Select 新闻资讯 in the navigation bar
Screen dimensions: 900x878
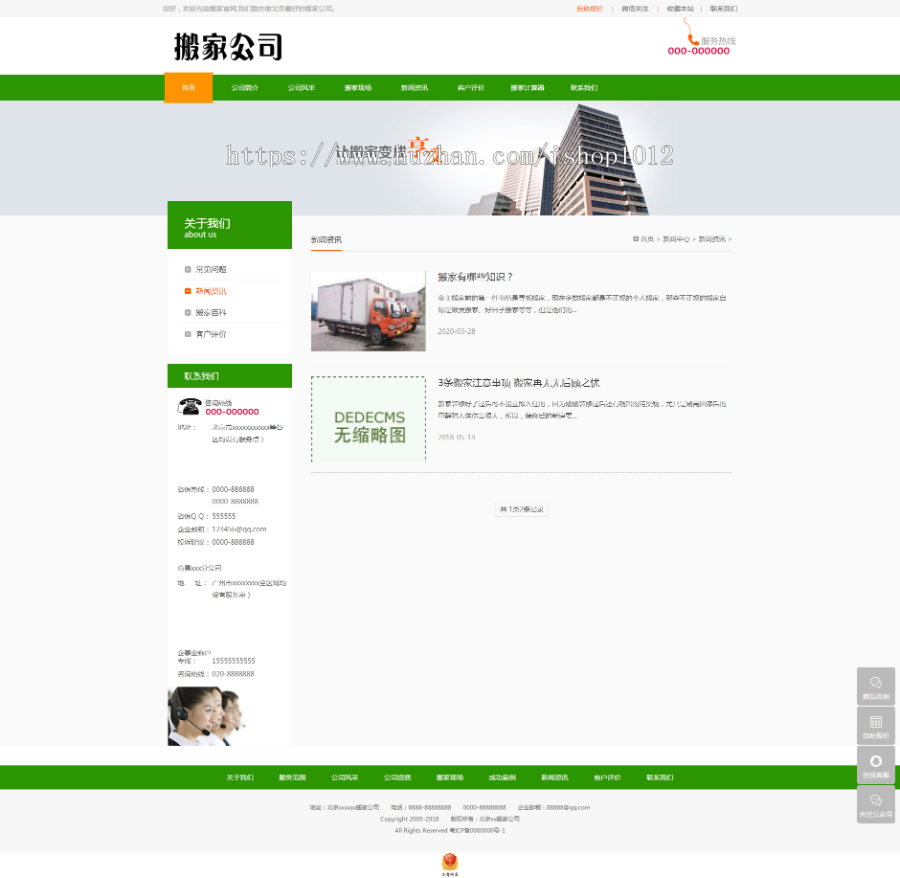[x=415, y=88]
